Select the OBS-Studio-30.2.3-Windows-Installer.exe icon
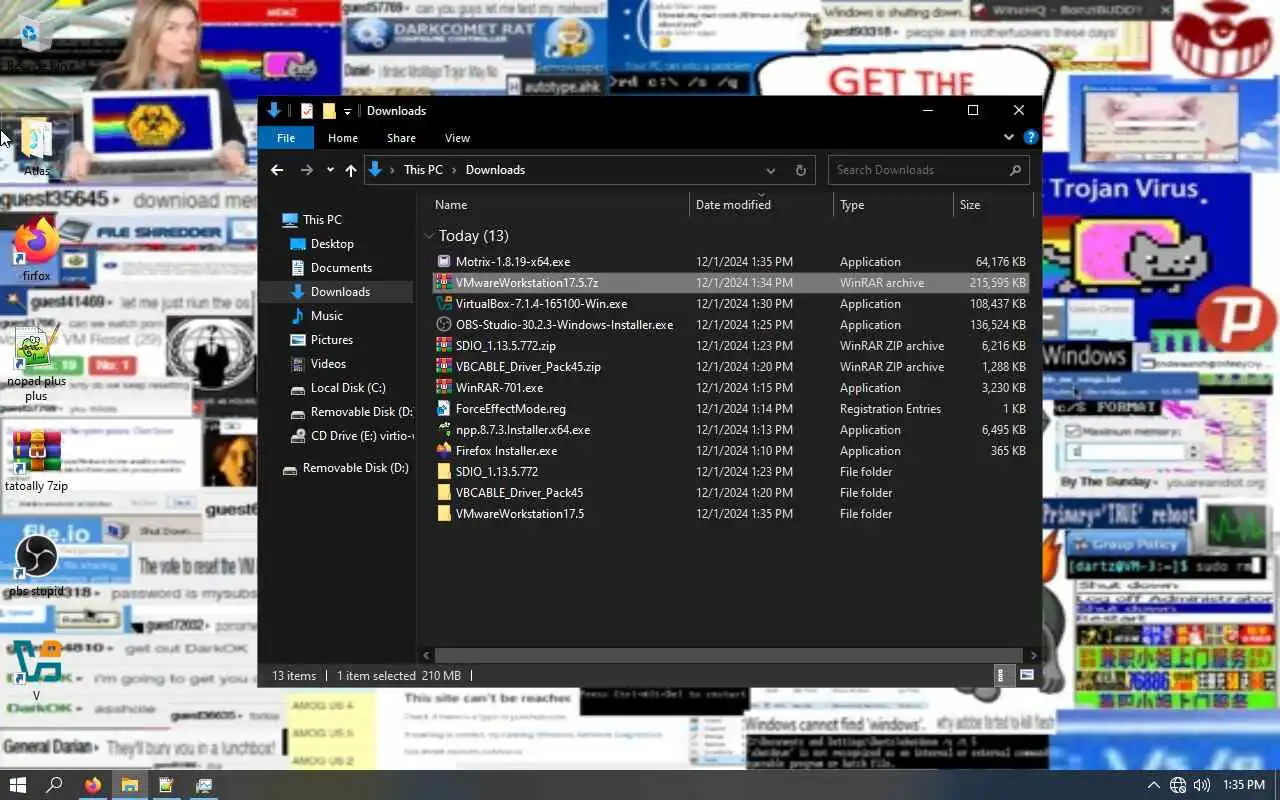This screenshot has height=800, width=1280. pyautogui.click(x=445, y=325)
